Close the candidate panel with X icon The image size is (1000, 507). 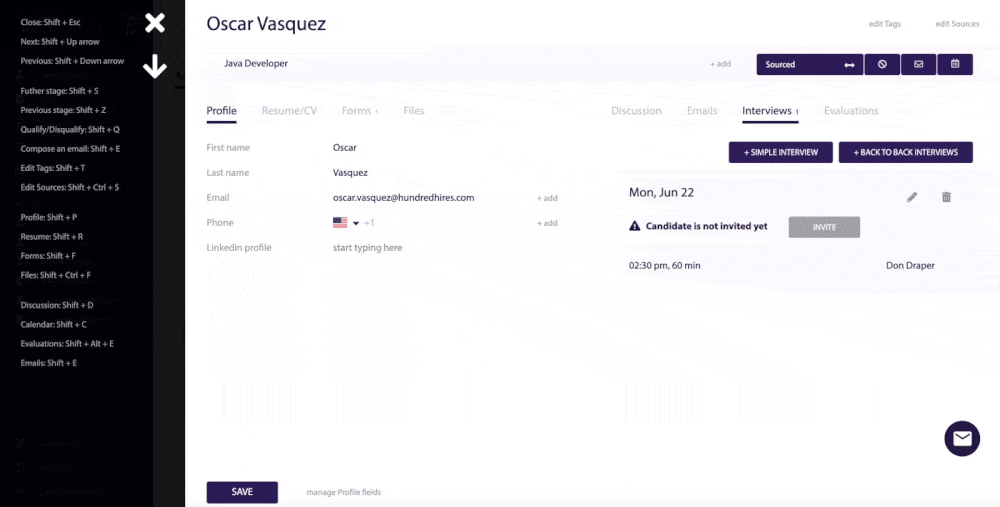pos(154,23)
